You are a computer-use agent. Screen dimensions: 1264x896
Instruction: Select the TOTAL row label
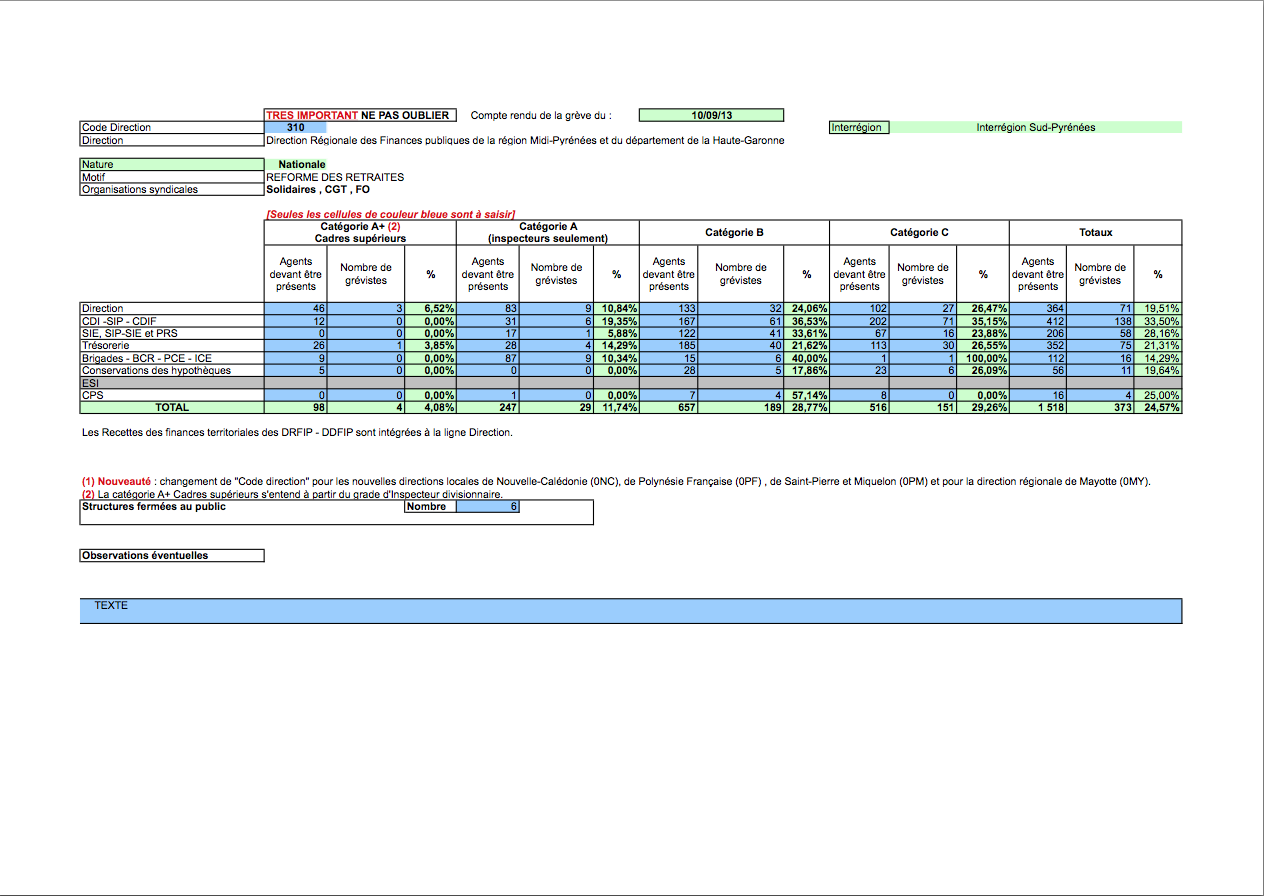172,408
